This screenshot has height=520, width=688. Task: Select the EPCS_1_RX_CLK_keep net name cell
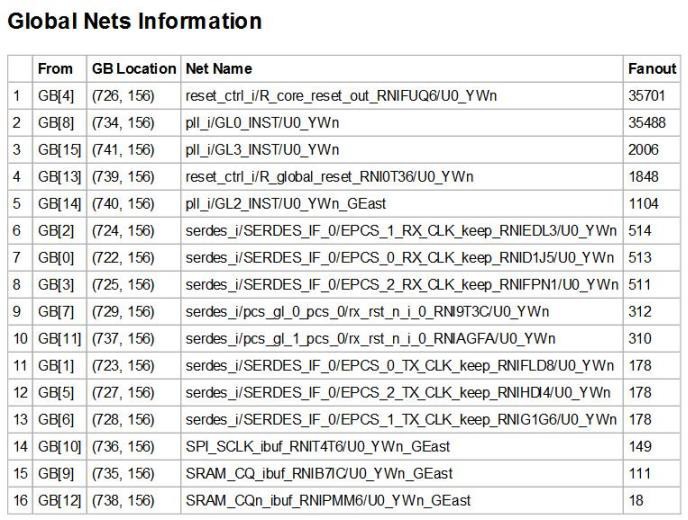(400, 231)
